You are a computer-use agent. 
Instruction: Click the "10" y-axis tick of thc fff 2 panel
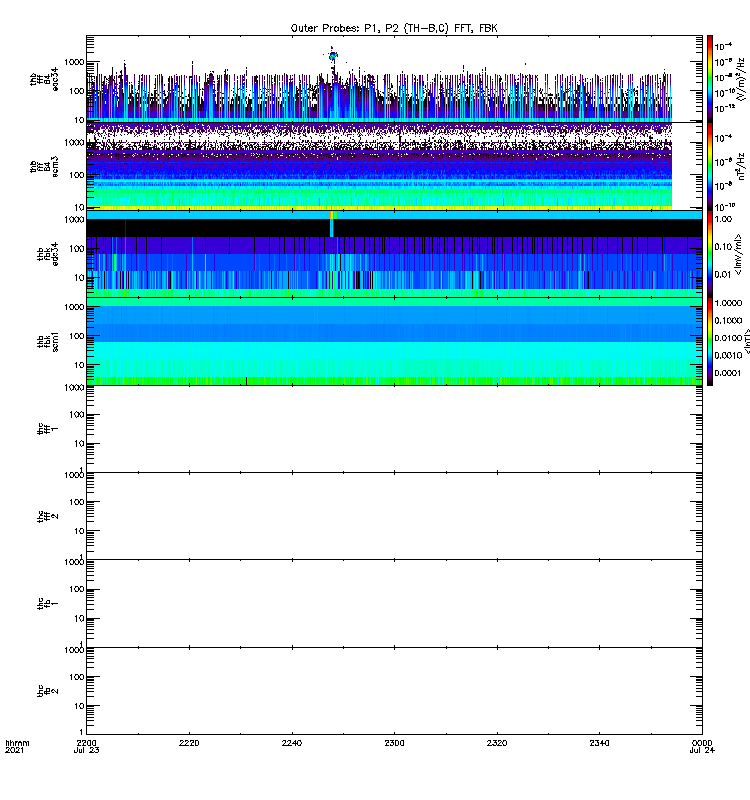click(79, 531)
